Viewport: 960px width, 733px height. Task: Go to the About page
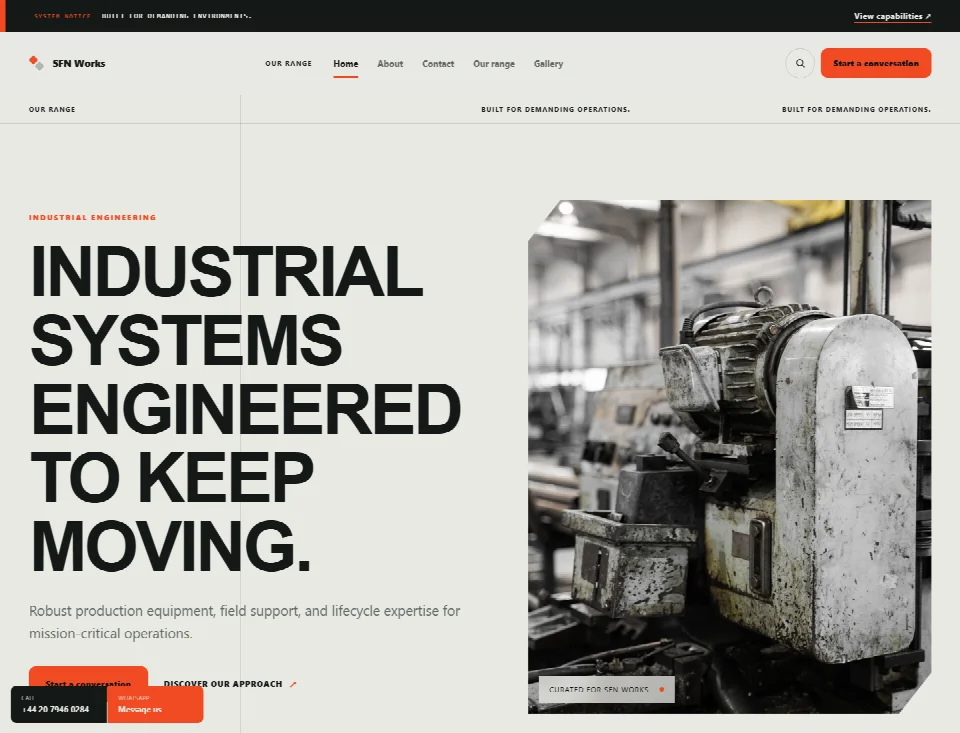[390, 64]
